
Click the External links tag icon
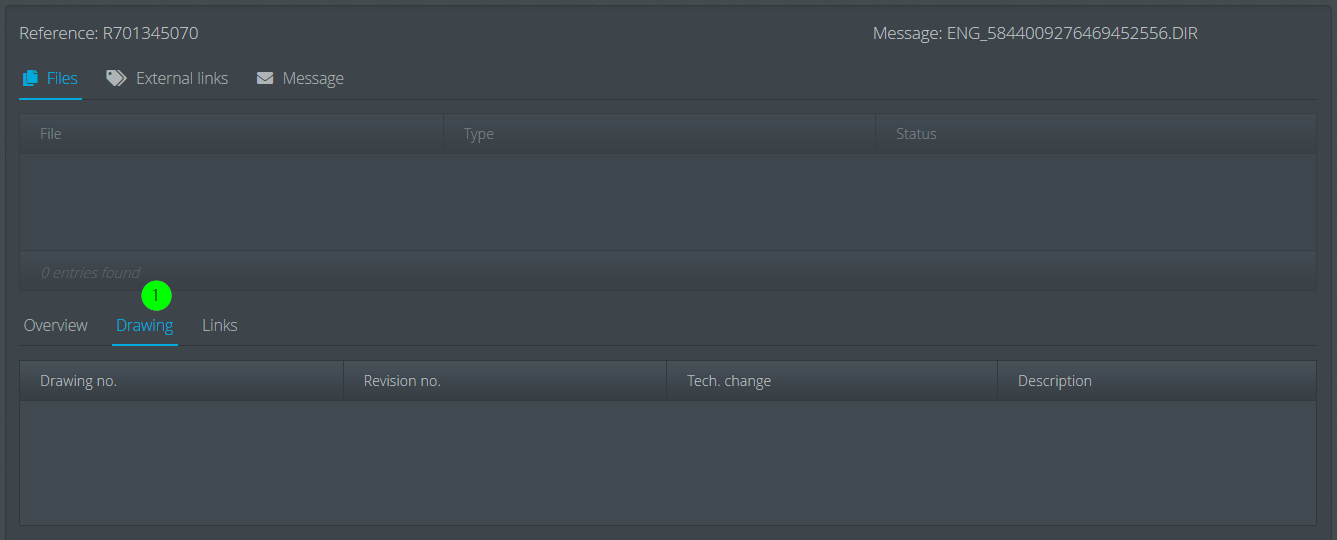coord(116,78)
